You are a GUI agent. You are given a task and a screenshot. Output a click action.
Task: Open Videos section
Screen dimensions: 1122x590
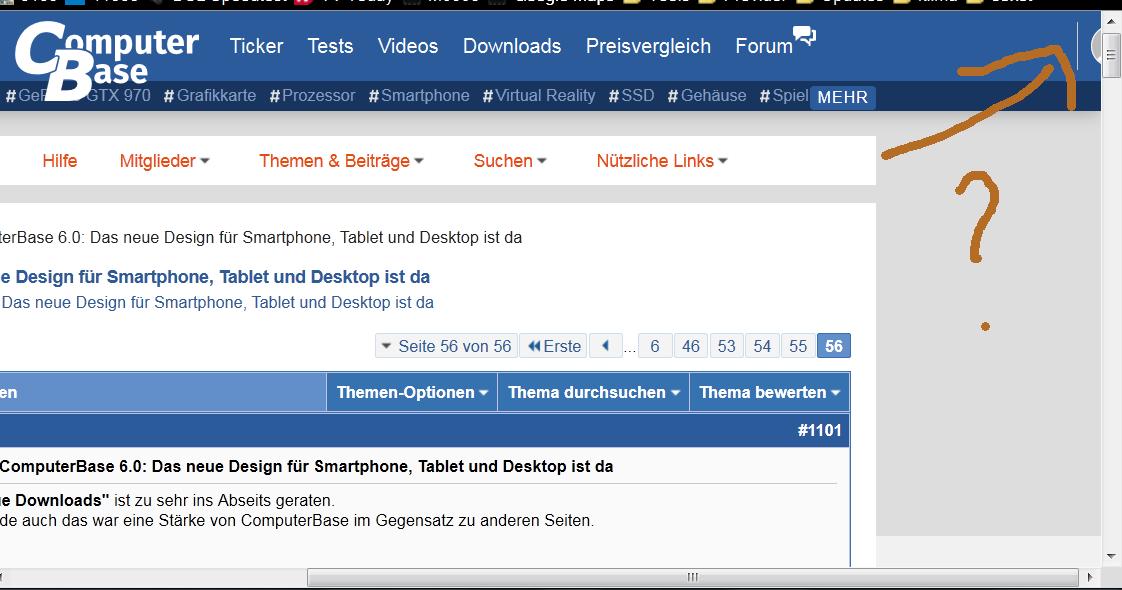pyautogui.click(x=408, y=46)
